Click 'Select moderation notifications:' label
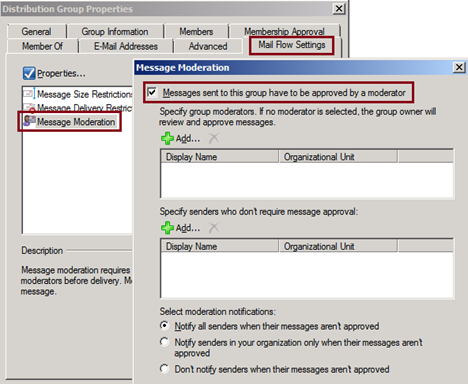This screenshot has width=468, height=384. (217, 311)
